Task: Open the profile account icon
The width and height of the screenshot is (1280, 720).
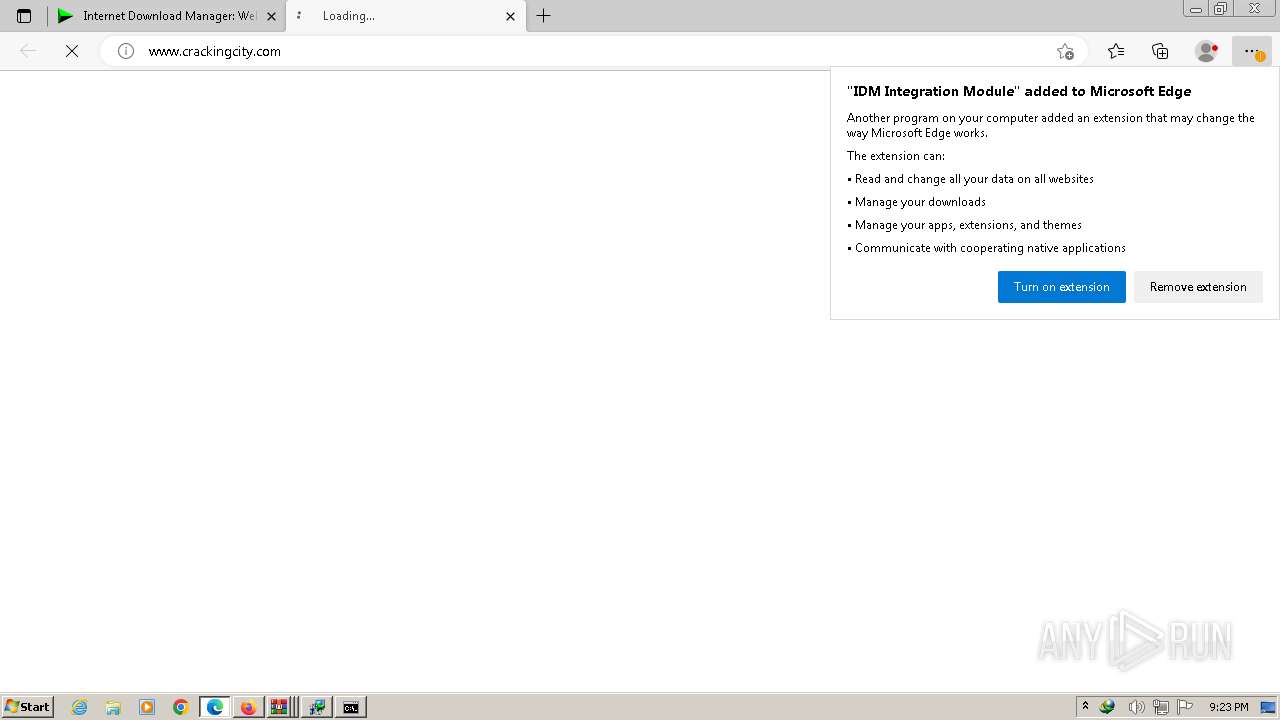Action: click(1206, 51)
